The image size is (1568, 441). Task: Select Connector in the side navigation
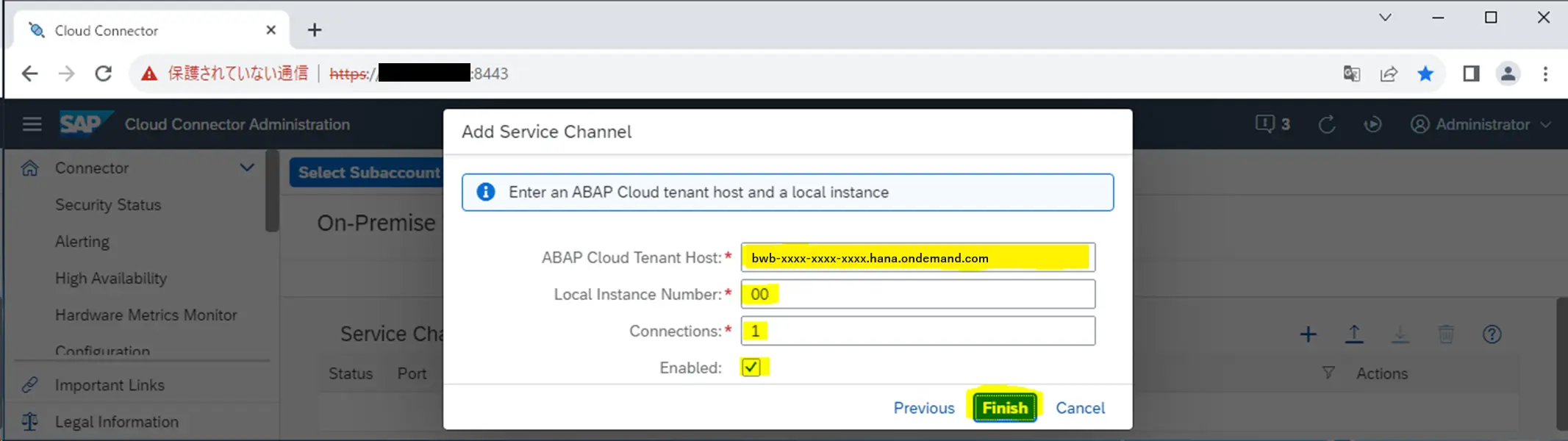click(x=92, y=168)
